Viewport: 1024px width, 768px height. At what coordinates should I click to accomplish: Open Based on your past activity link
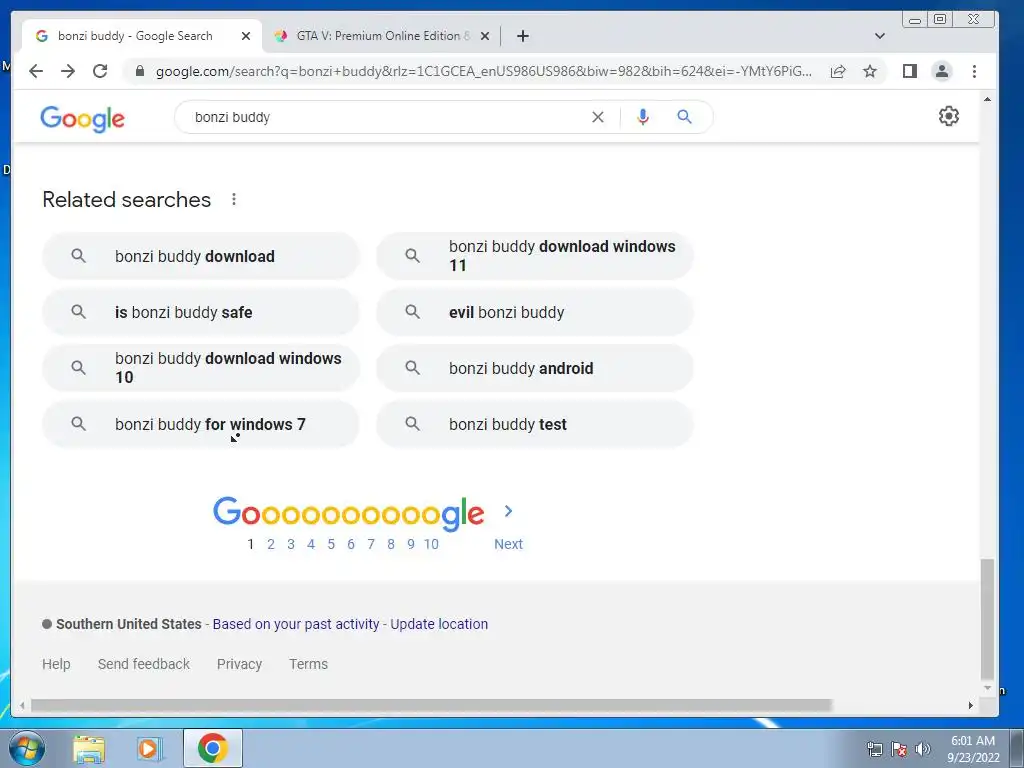296,624
